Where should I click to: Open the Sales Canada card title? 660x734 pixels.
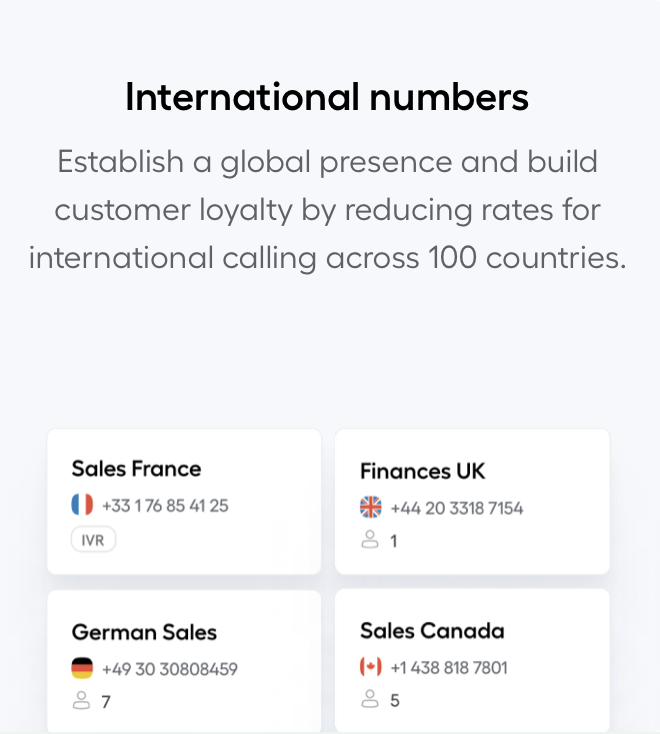[x=433, y=631]
